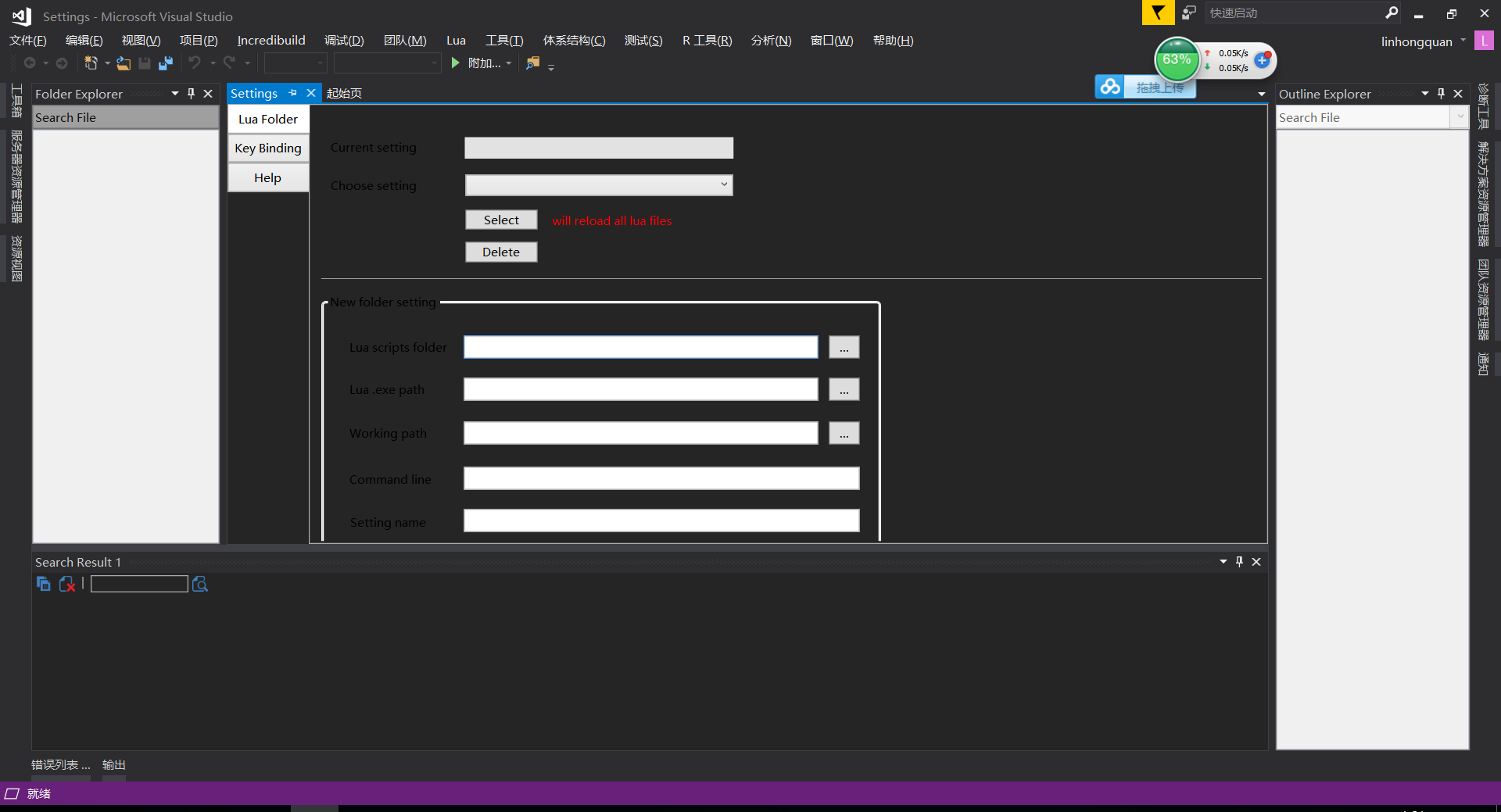This screenshot has width=1501, height=812.
Task: Click the Redo toolbar icon
Action: (229, 63)
